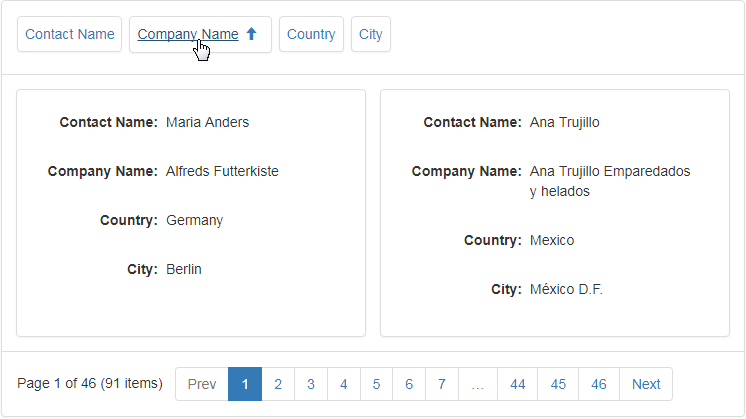Jump to page 5
This screenshot has height=419, width=746.
tap(376, 384)
